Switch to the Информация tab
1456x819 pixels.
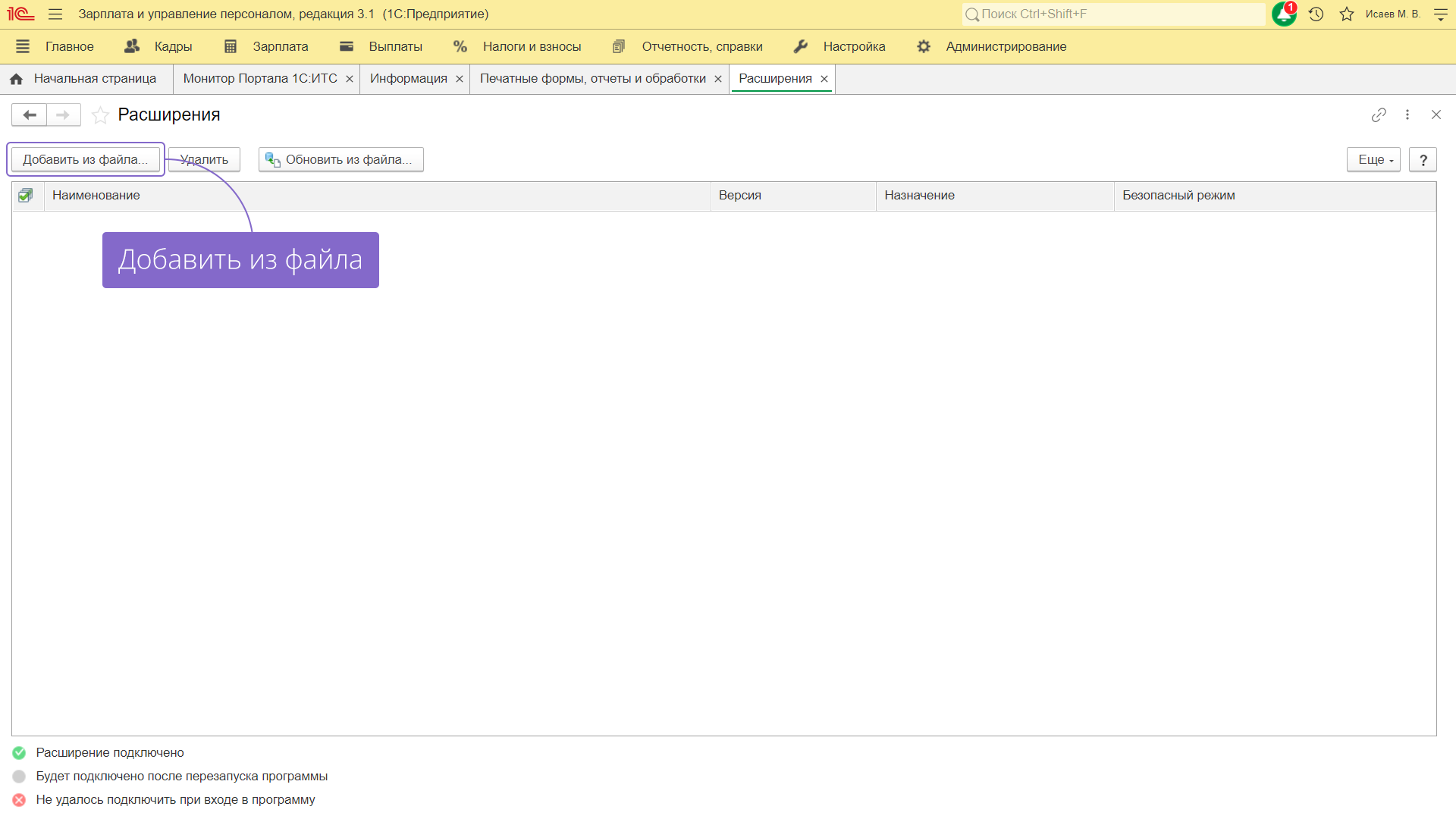click(x=408, y=79)
